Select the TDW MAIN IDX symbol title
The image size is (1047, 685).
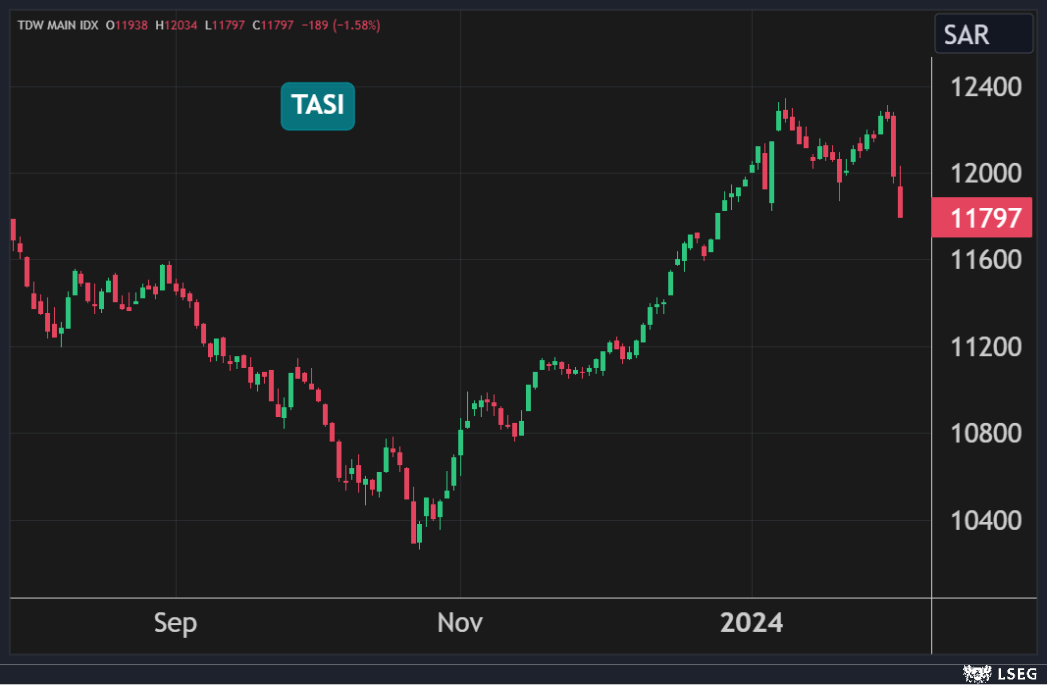click(56, 25)
